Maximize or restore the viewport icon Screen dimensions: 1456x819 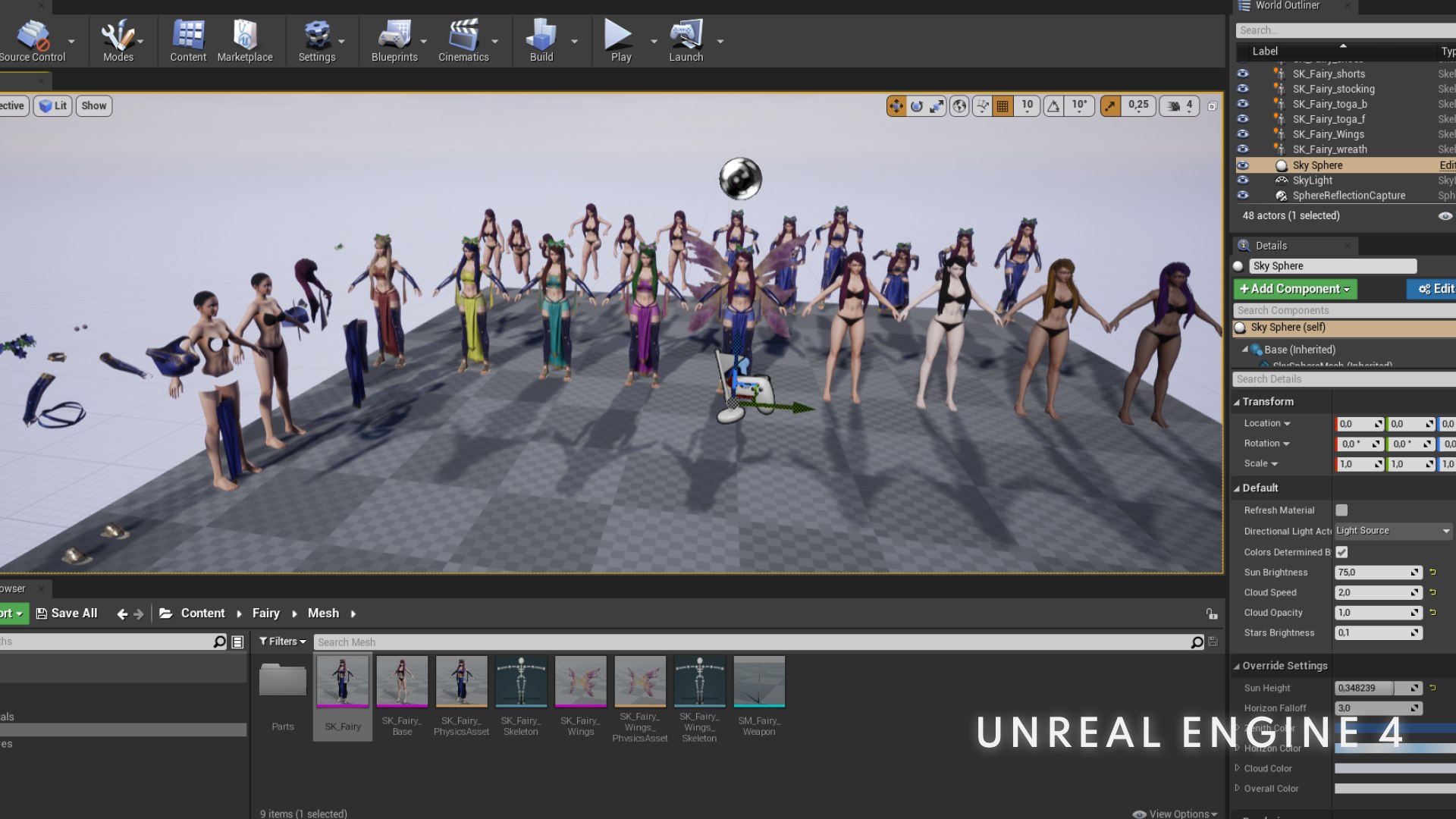coord(1212,106)
